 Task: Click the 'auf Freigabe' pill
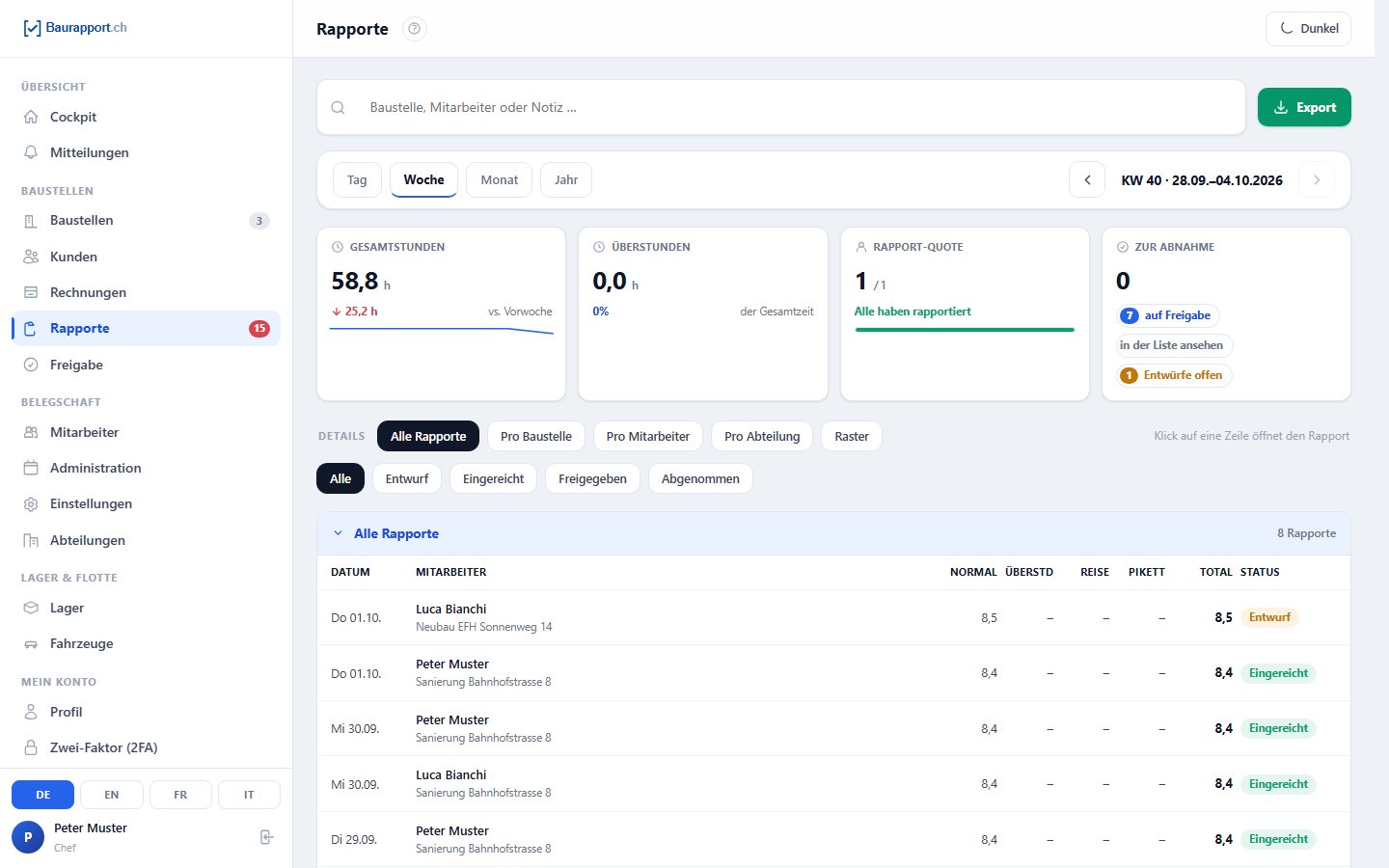pyautogui.click(x=1168, y=315)
